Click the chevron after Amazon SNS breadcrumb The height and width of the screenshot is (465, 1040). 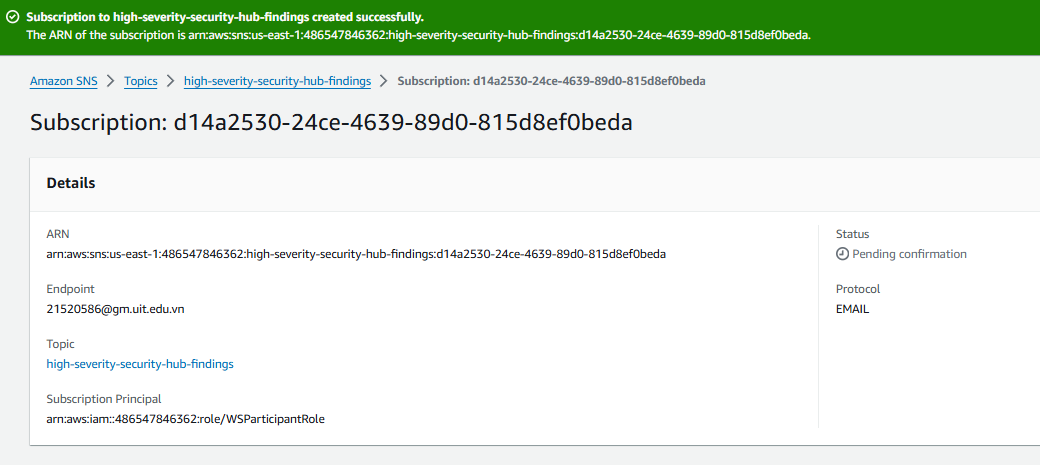tap(111, 81)
